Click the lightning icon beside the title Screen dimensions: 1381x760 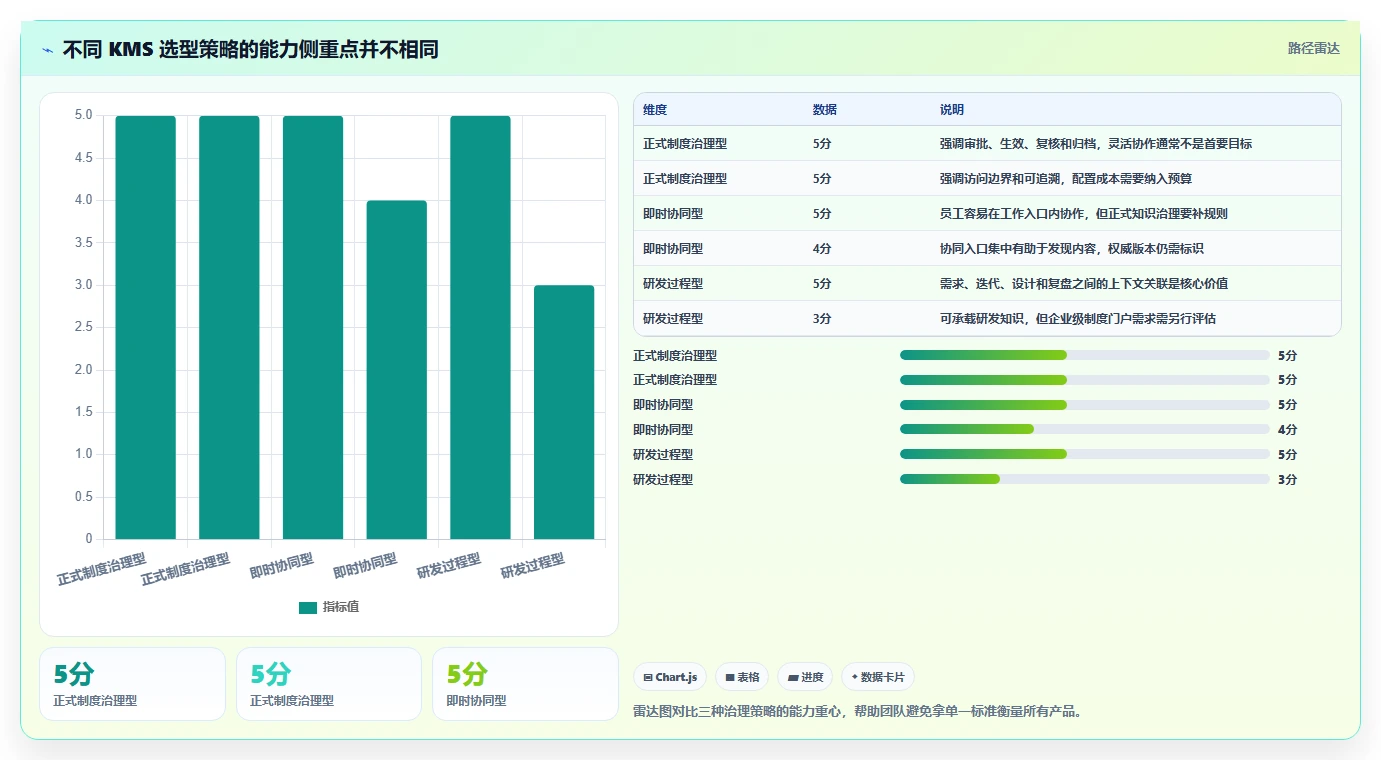47,50
